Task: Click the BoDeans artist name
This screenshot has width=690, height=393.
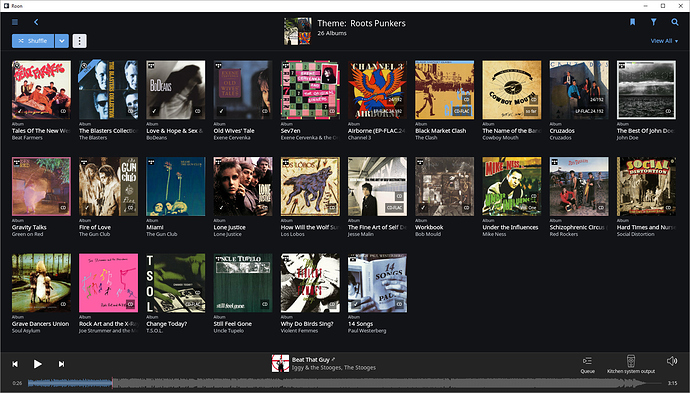Action: click(156, 138)
